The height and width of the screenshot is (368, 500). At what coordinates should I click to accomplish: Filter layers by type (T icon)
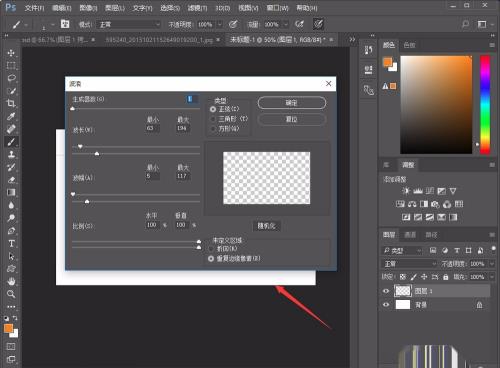(457, 250)
